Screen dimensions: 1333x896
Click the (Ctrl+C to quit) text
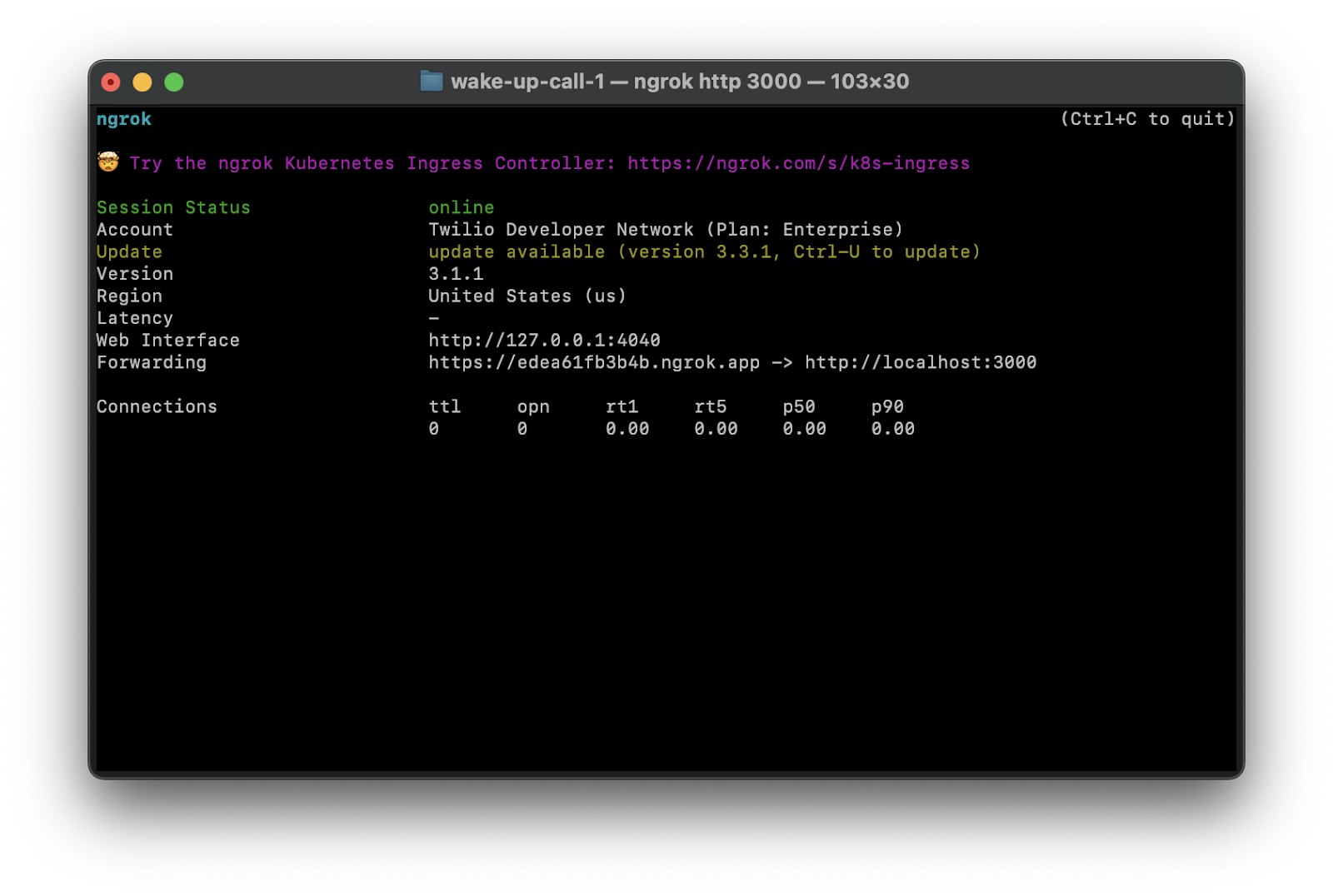[1147, 119]
